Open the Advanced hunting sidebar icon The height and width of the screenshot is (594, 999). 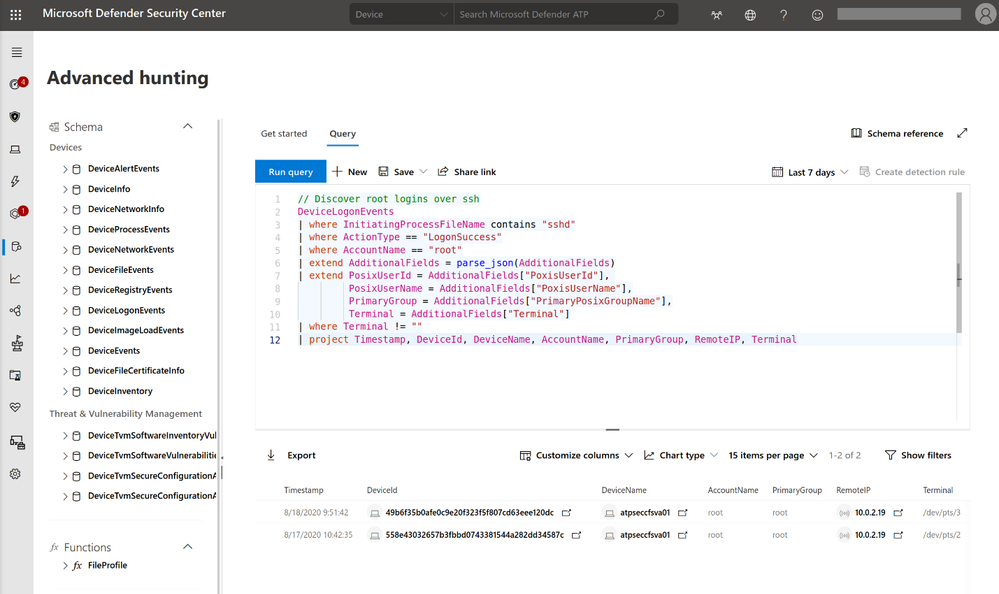click(17, 247)
